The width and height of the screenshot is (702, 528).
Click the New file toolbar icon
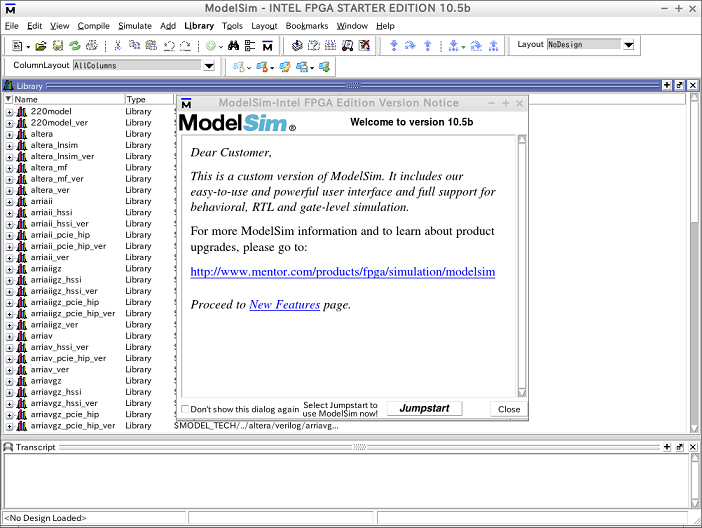click(17, 46)
